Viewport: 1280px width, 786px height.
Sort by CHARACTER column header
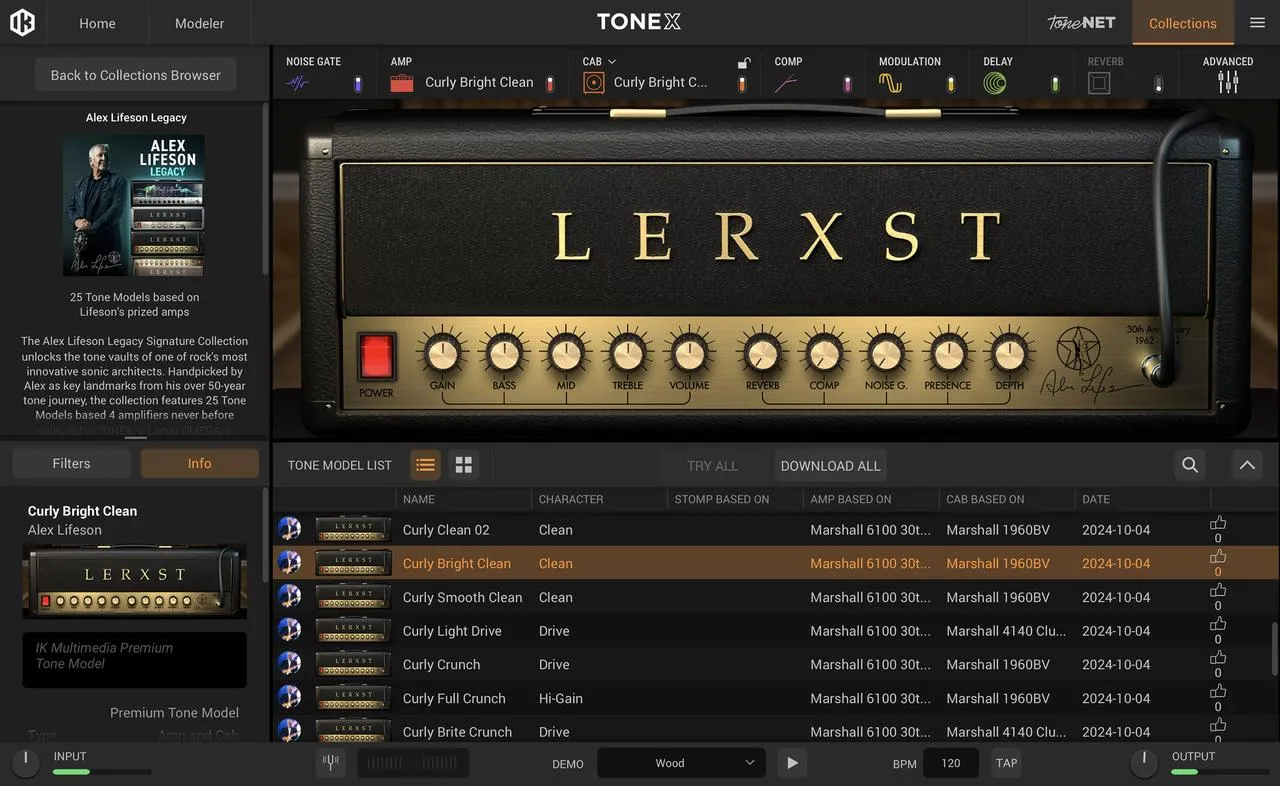[x=571, y=499]
